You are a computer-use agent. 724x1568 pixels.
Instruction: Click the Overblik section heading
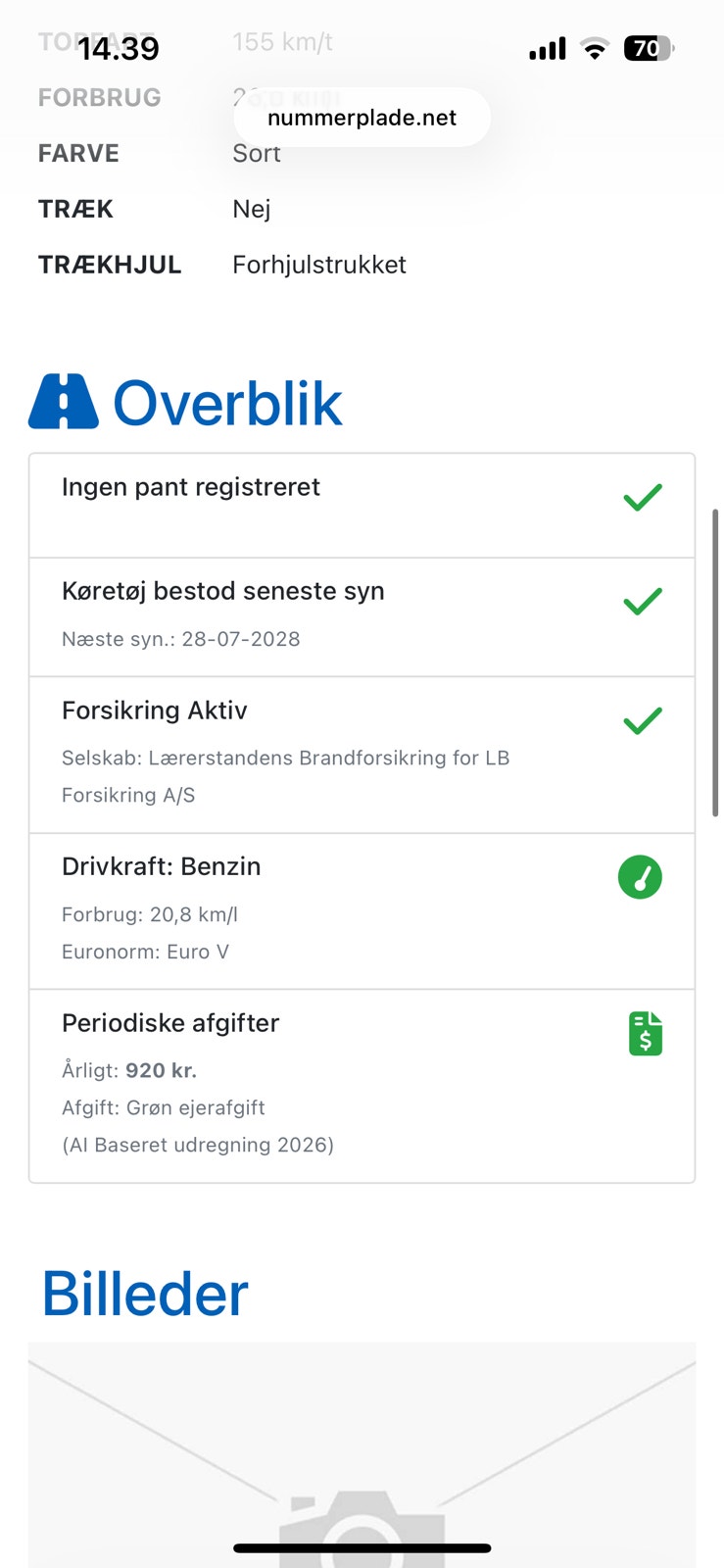point(227,403)
